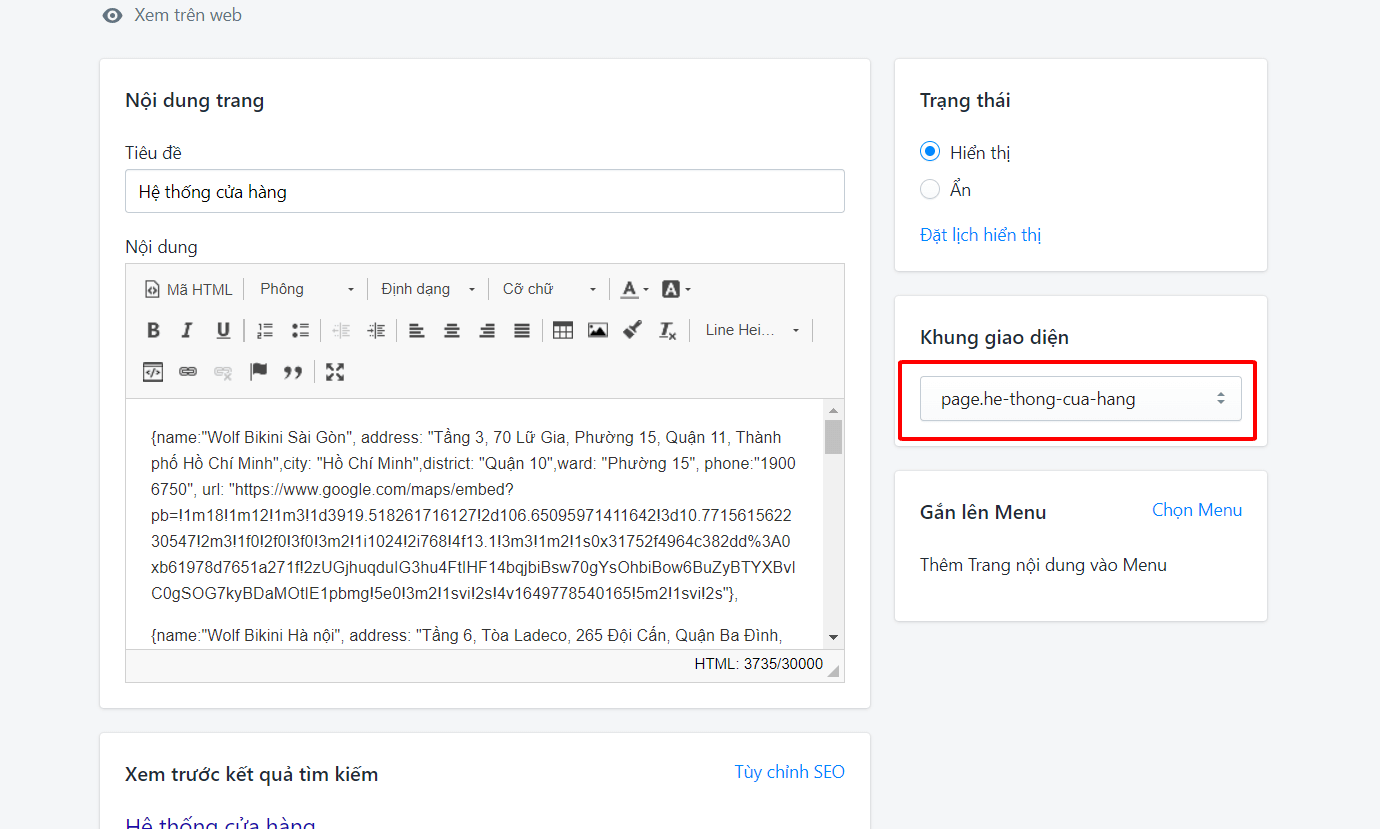
Task: Expand the Định dạng format dropdown
Action: [x=428, y=289]
